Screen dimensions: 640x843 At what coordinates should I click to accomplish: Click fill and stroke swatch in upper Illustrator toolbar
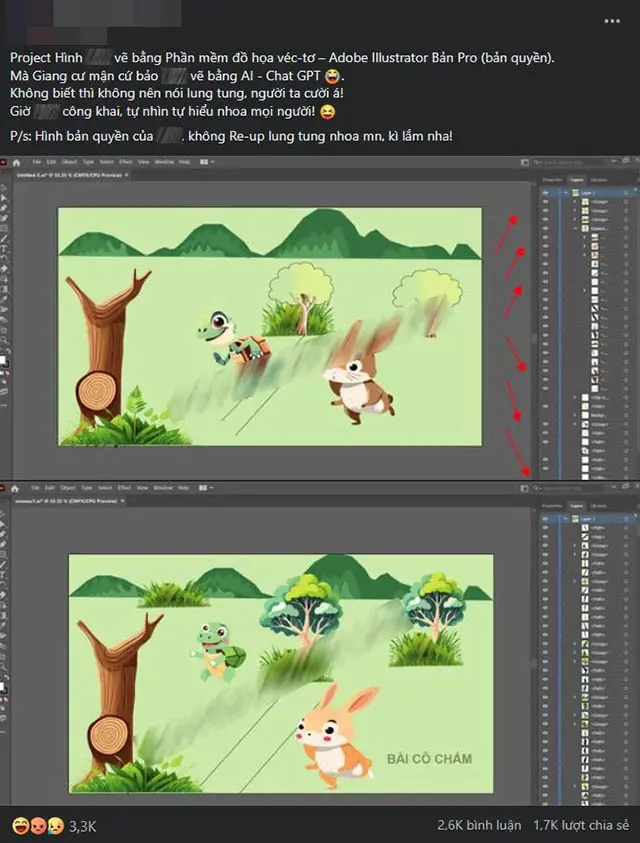coord(3,361)
